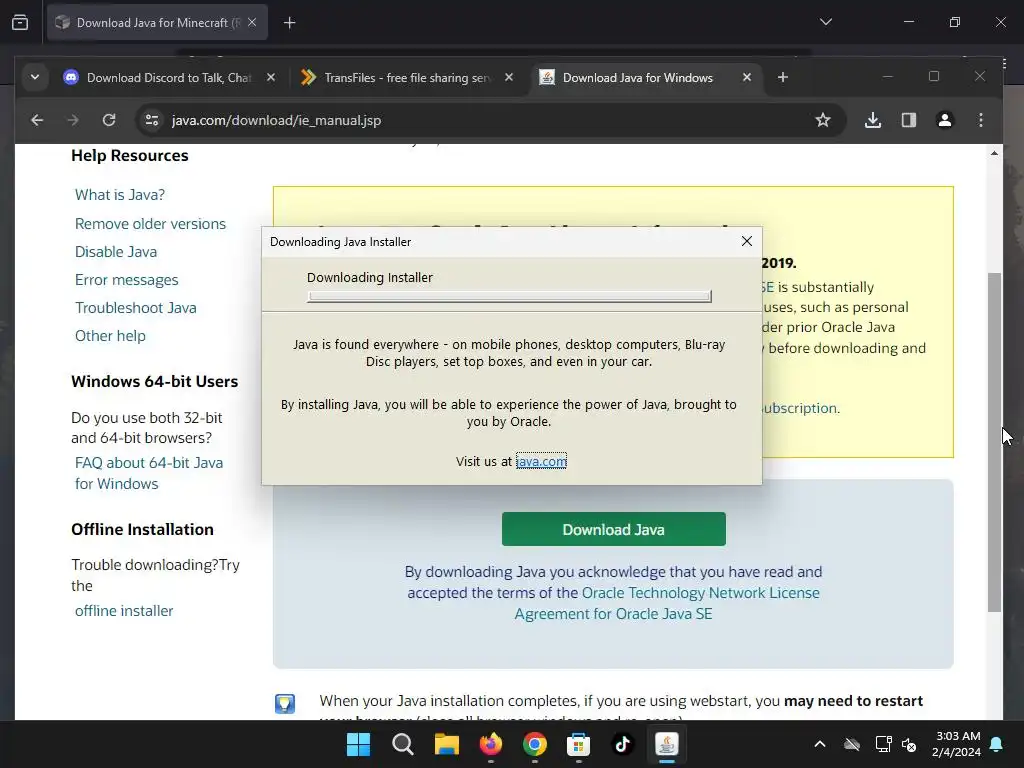Launch Firefox from the taskbar
This screenshot has width=1024, height=768.
[x=491, y=744]
